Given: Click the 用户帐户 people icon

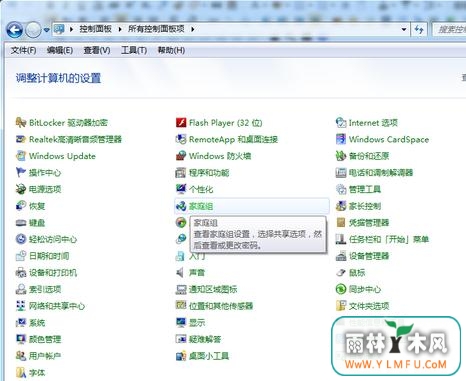Looking at the screenshot, I should click(x=21, y=356).
